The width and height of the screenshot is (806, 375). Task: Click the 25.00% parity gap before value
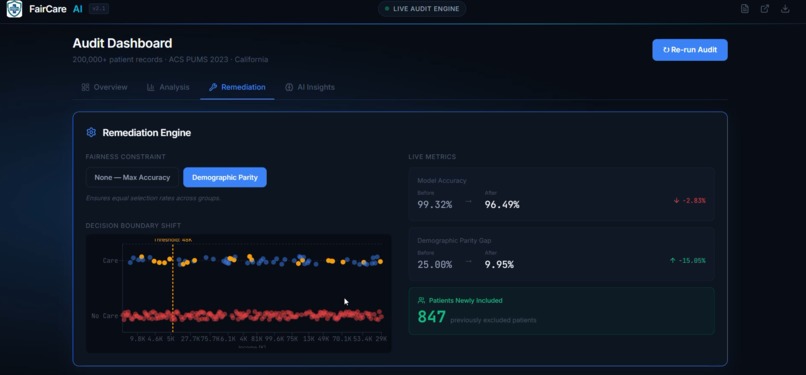point(435,265)
